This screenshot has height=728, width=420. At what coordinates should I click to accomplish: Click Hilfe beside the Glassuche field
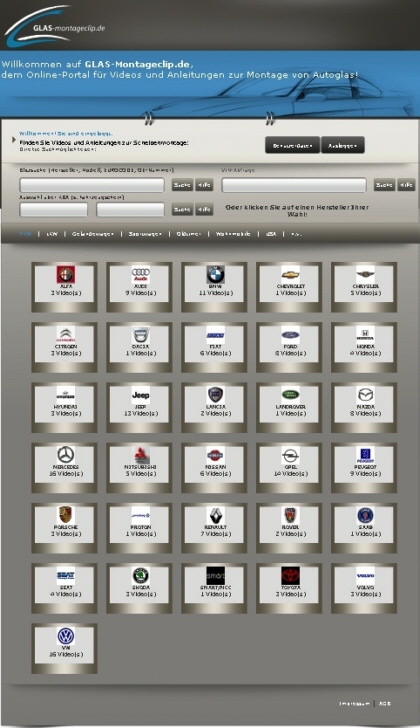204,185
